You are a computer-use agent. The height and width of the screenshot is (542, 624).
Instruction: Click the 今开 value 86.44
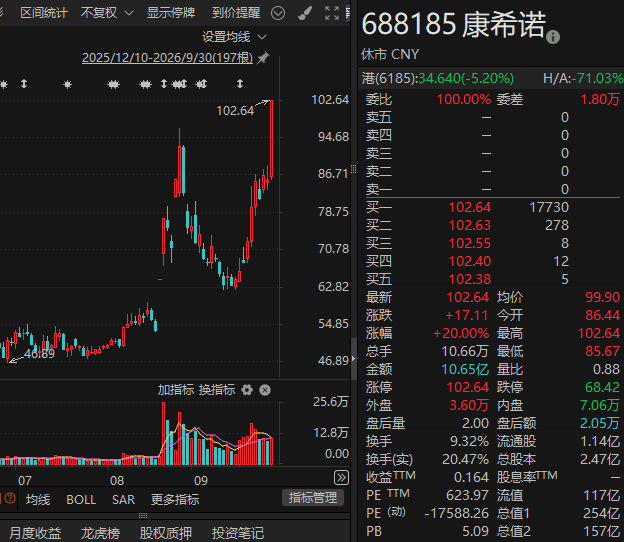(603, 316)
